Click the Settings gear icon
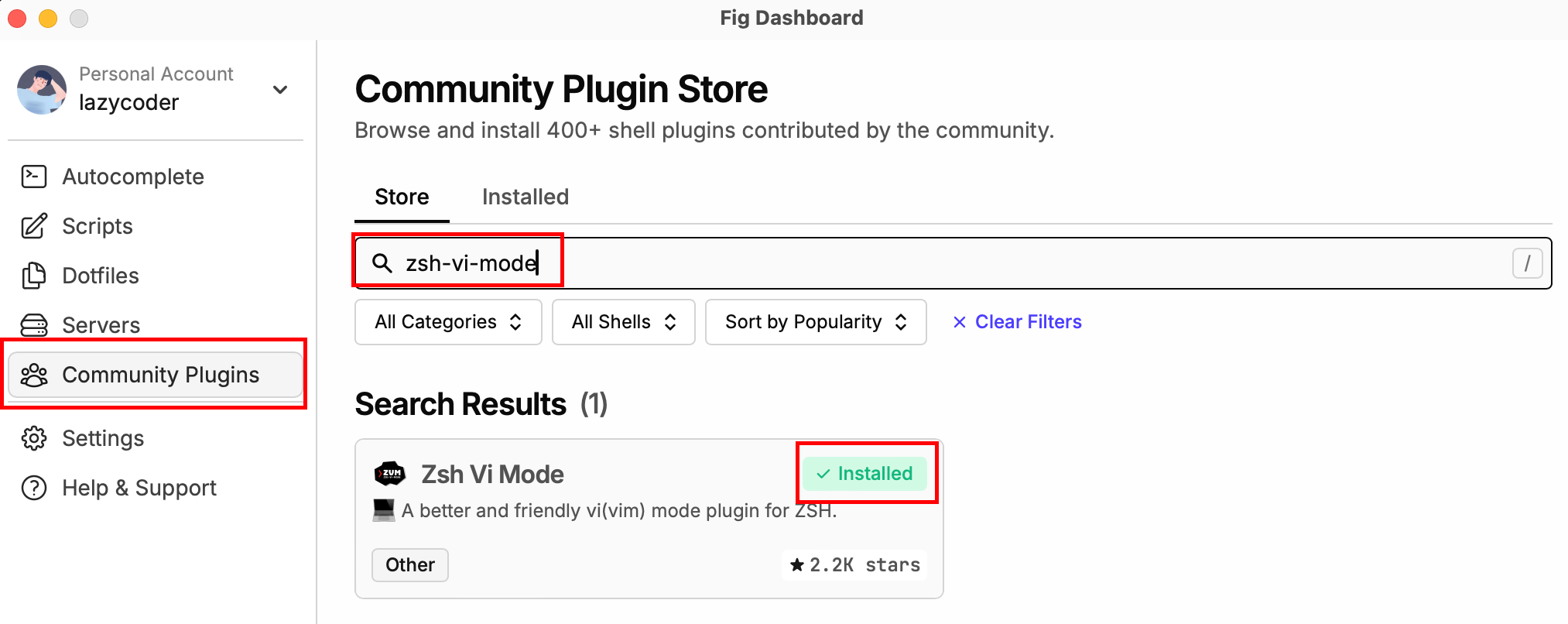 34,438
